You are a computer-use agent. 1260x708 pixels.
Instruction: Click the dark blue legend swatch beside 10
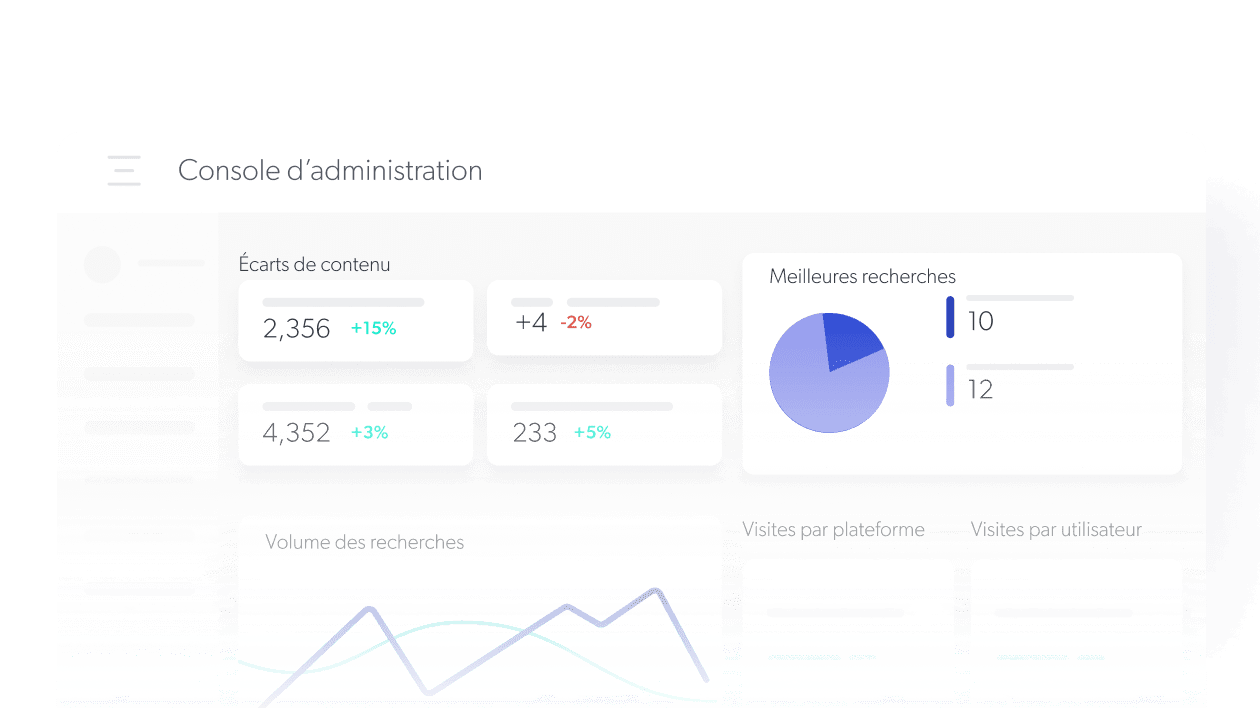(950, 317)
